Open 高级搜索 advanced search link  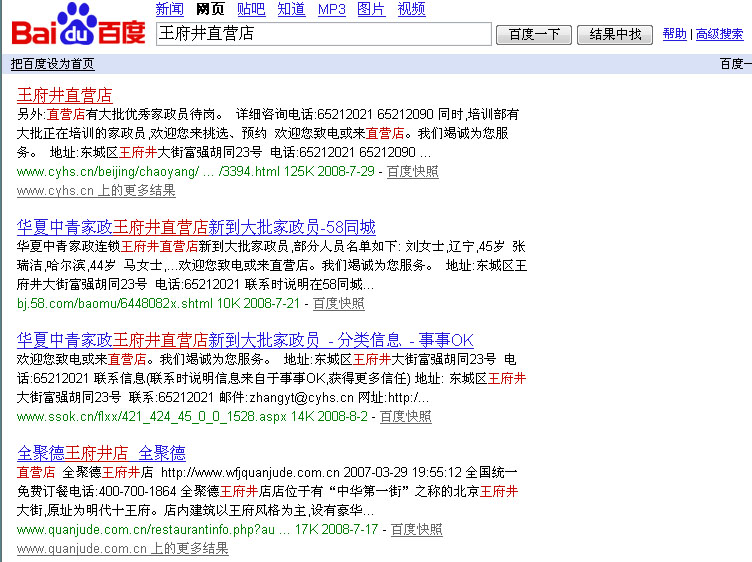point(719,34)
